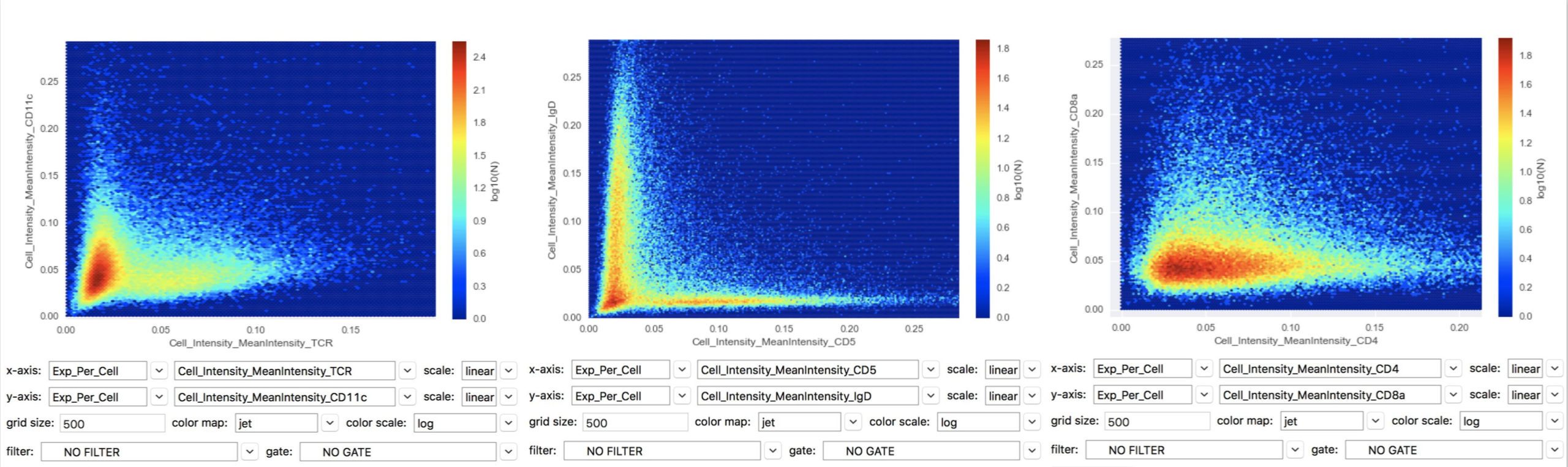Click the TCR vs CD11c density plot

pos(251,179)
